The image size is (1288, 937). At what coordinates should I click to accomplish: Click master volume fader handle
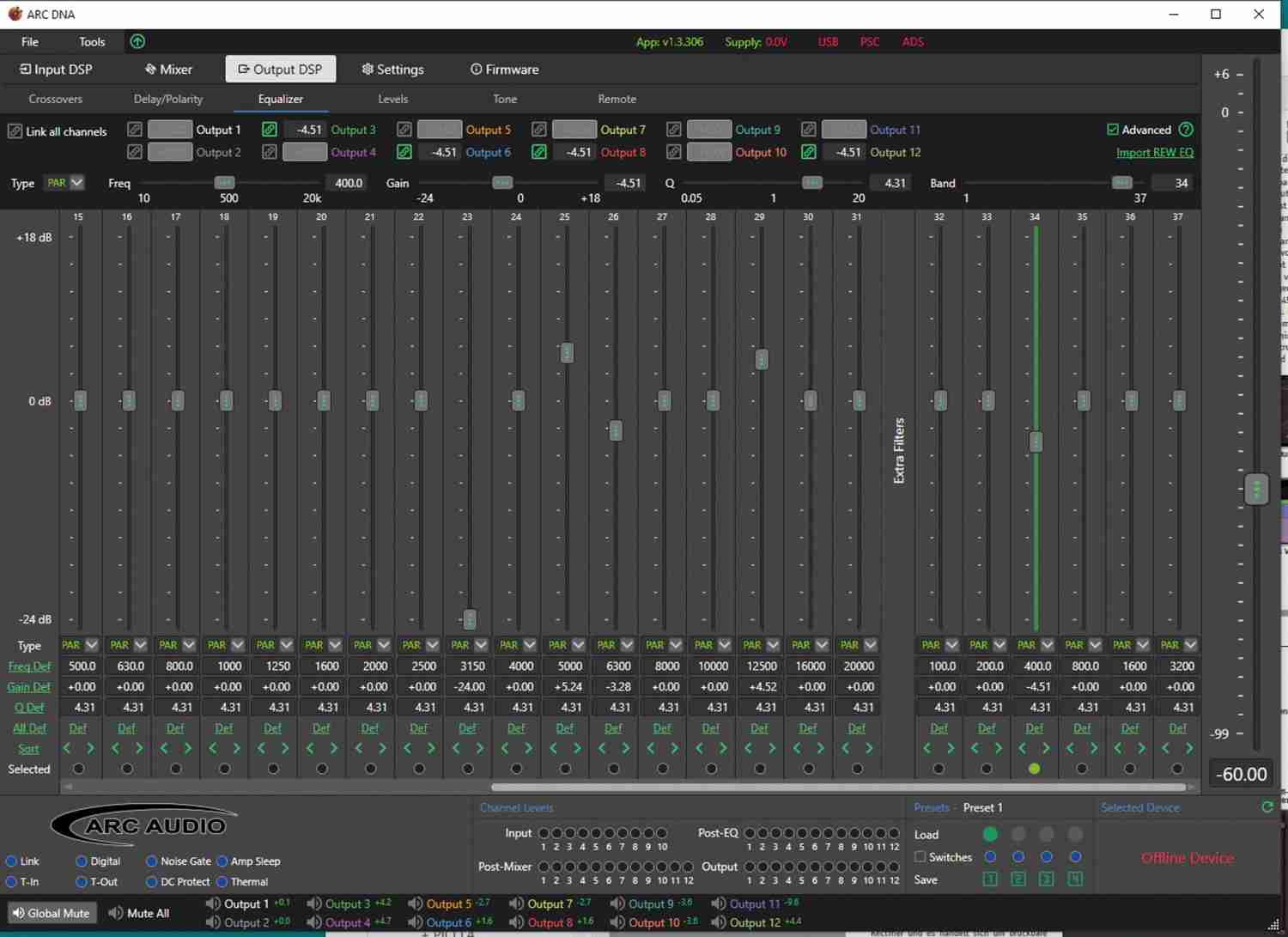1256,489
